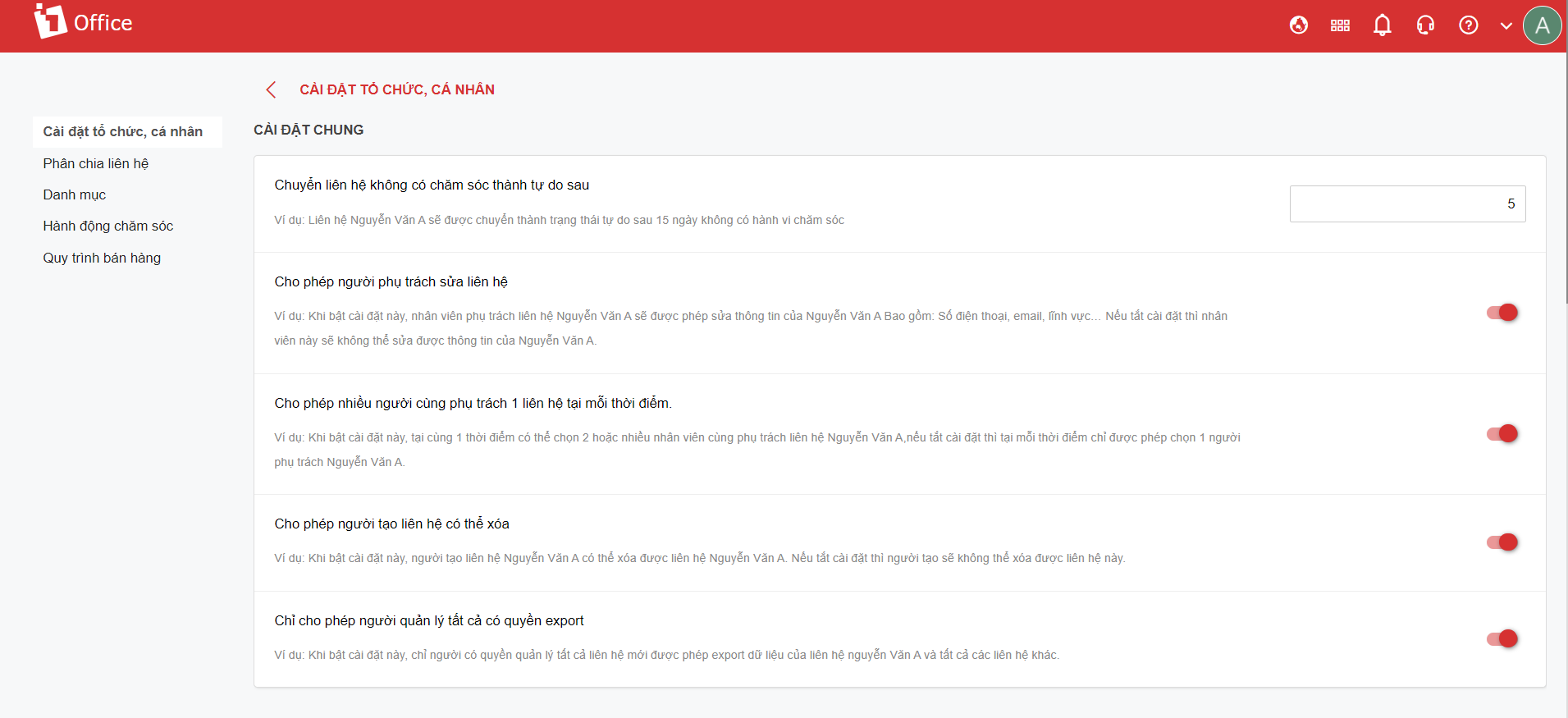The width and height of the screenshot is (1568, 718).
Task: Select 'Cài đặt tổ chức, cá nhân' menu item
Action: point(123,131)
